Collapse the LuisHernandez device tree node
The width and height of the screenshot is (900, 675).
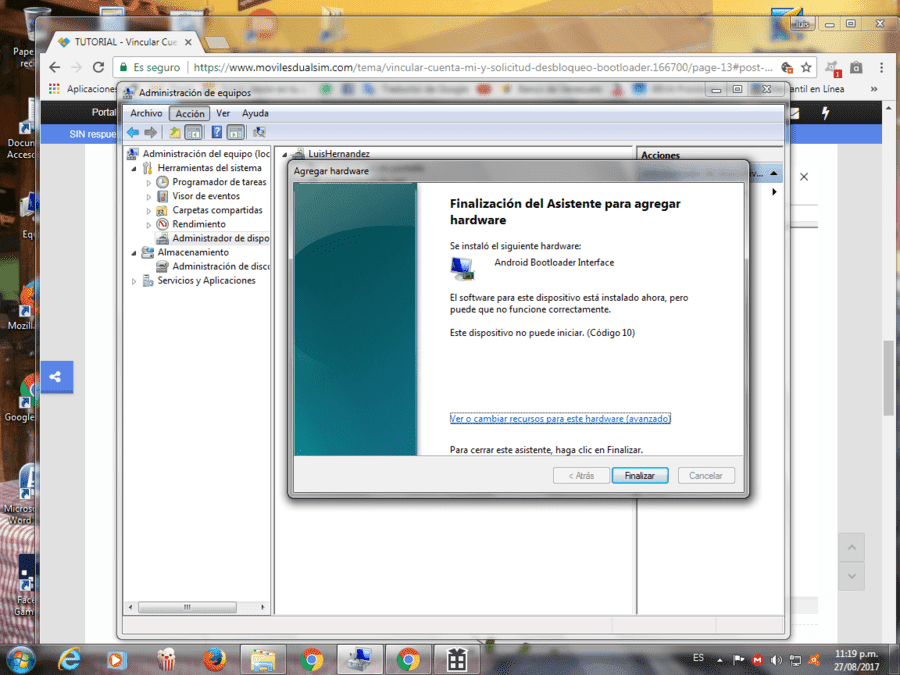[285, 154]
